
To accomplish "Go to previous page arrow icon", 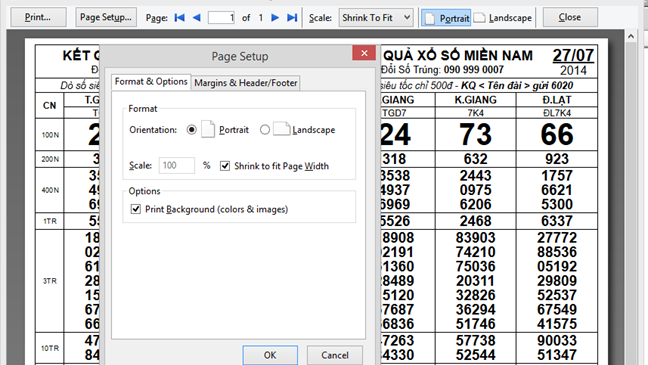I will pos(197,17).
